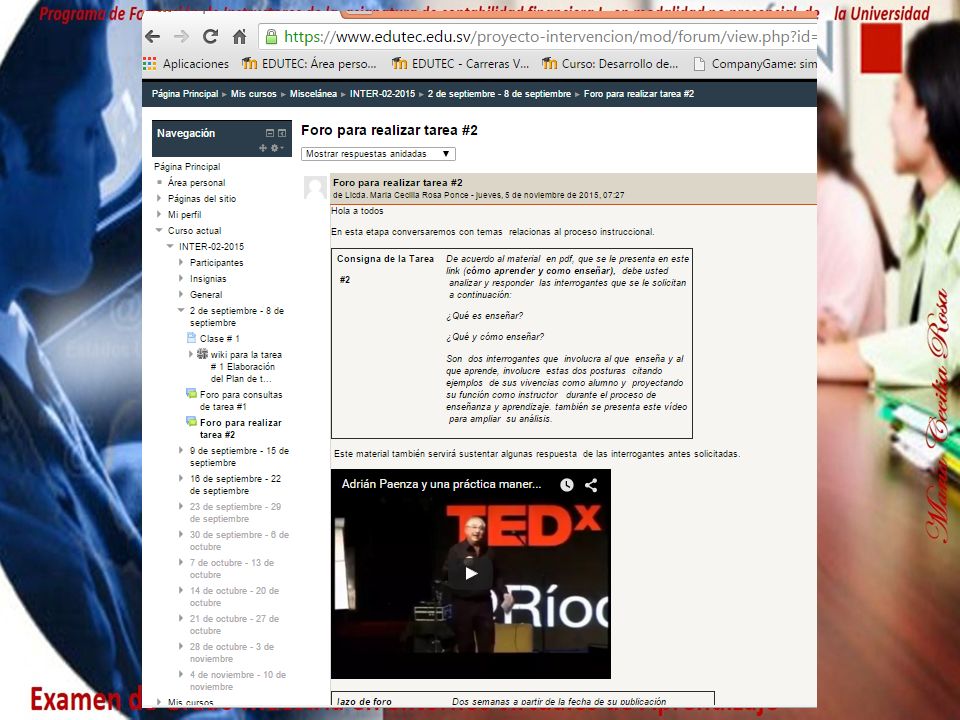
Task: Open the Navegación block gear actions menu
Action: (x=276, y=148)
